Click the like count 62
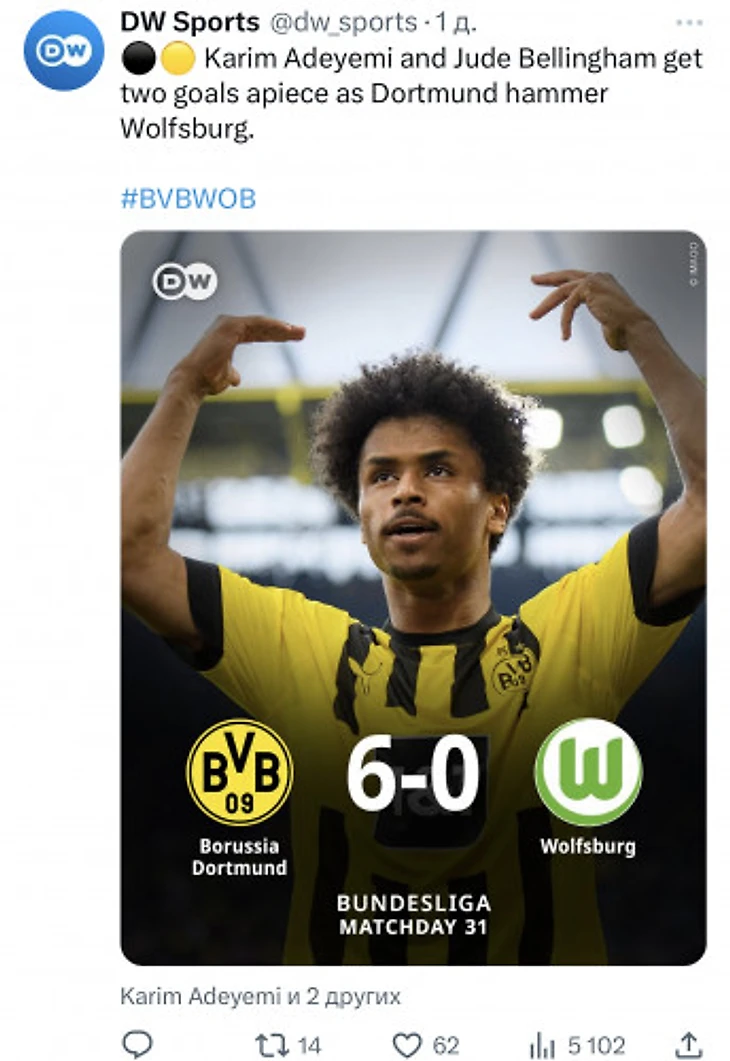 pos(445,1045)
